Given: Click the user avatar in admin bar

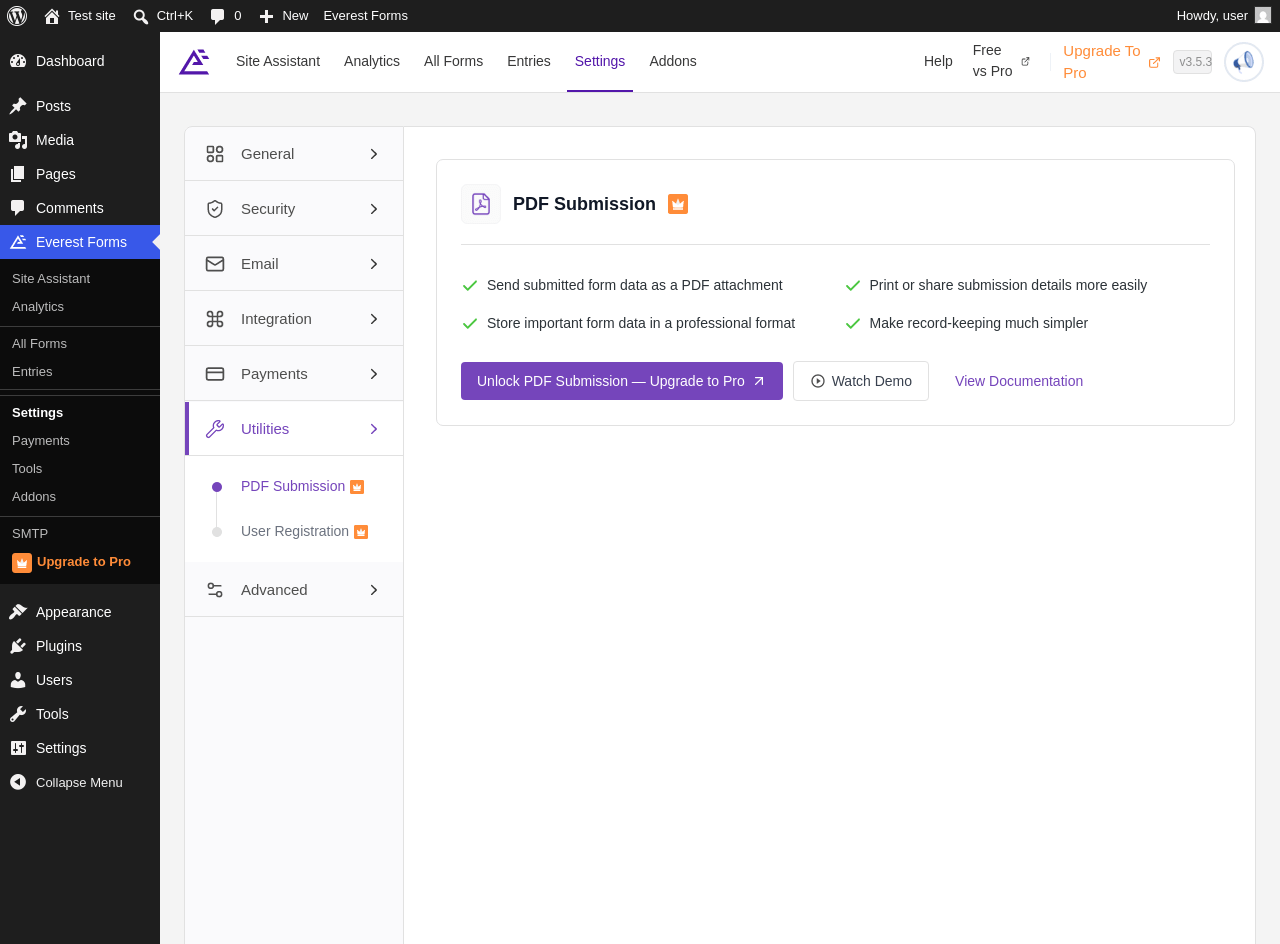Looking at the screenshot, I should coord(1263,15).
